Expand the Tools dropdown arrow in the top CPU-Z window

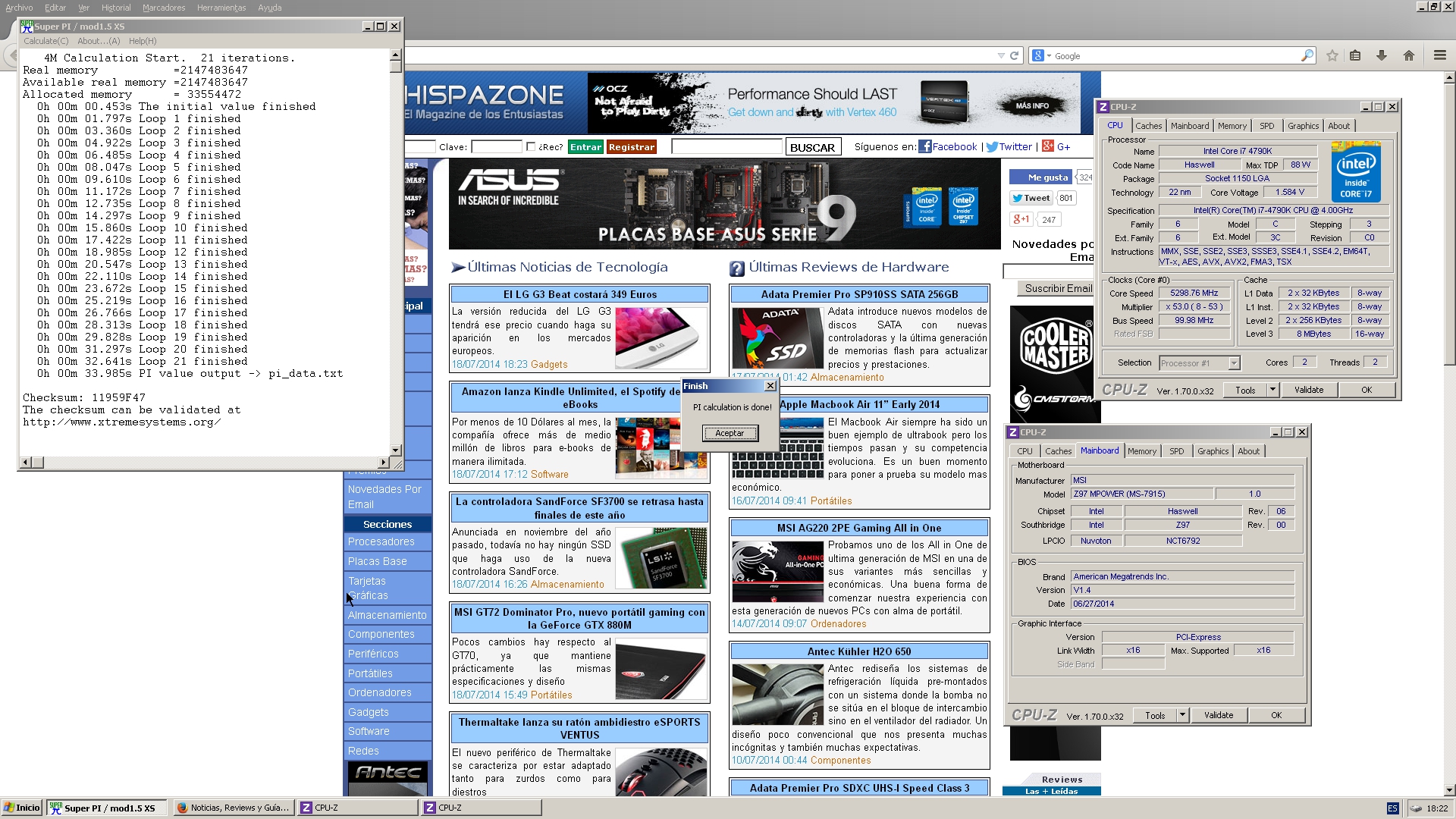[1272, 390]
